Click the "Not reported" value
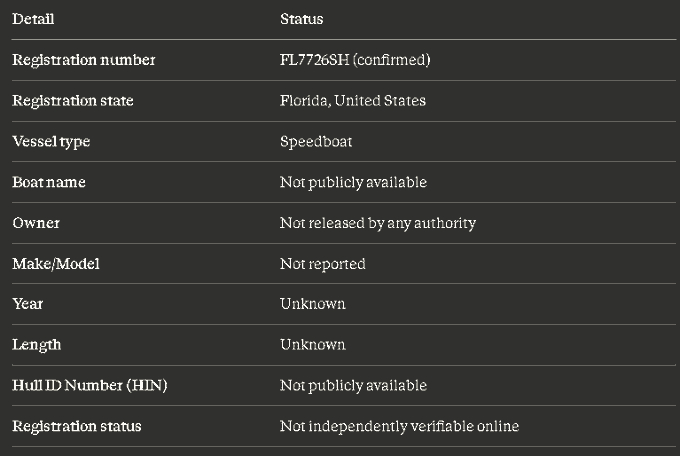Viewport: 680px width, 456px height. coord(322,264)
